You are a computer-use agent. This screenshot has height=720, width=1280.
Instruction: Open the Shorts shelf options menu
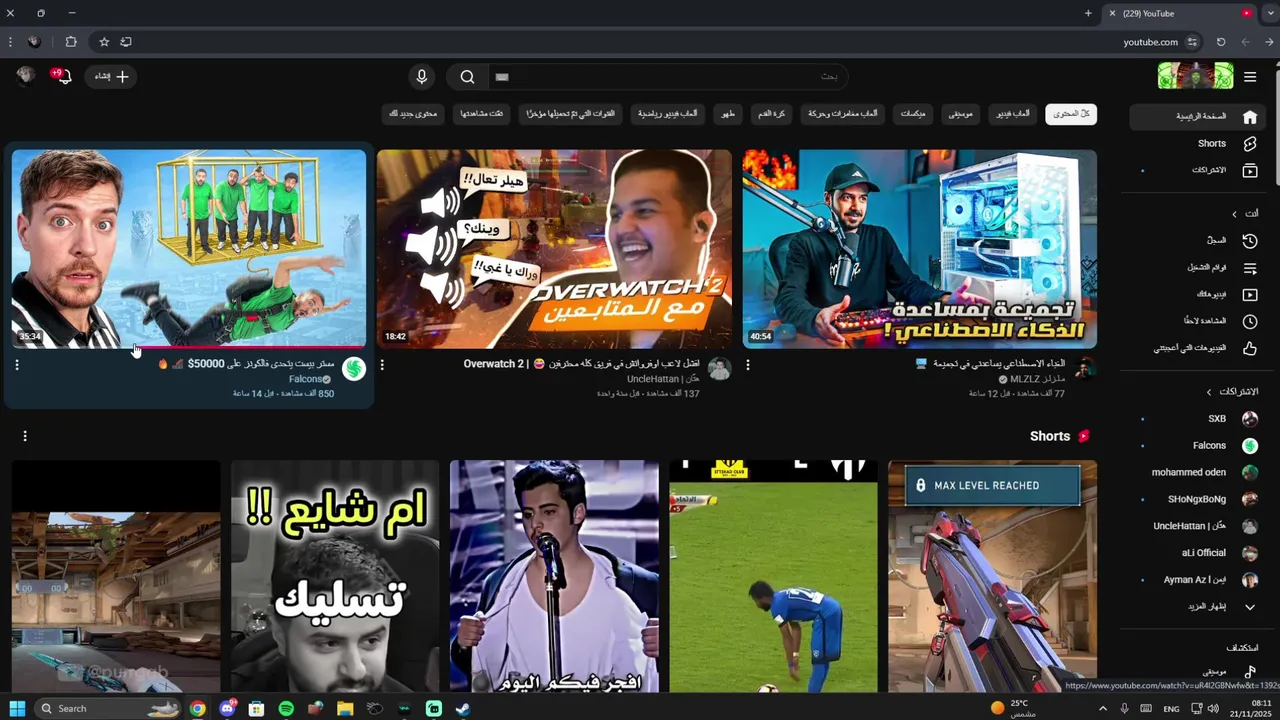(x=25, y=436)
